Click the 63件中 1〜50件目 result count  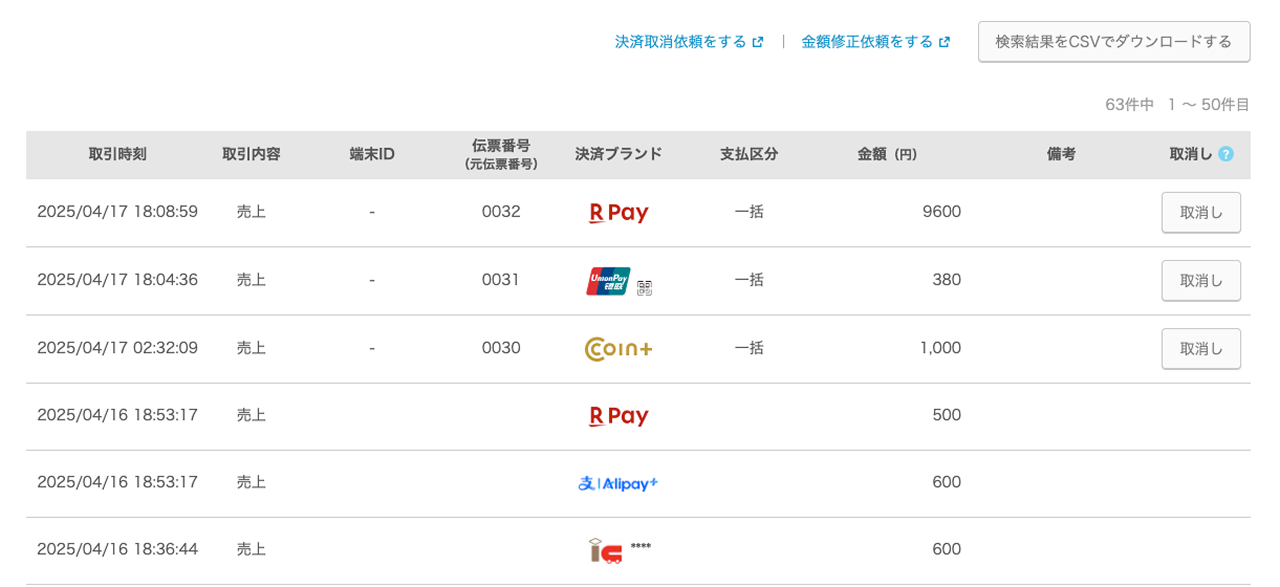[1177, 104]
